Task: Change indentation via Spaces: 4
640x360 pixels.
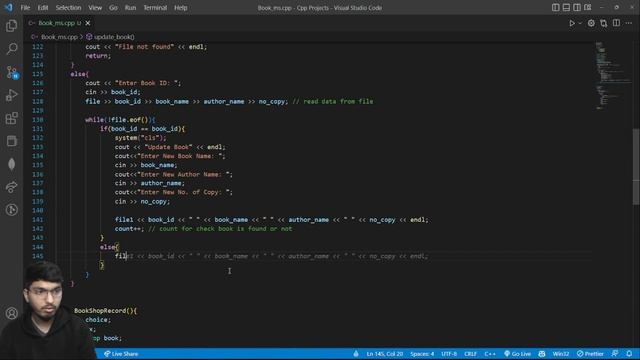Action: [x=422, y=354]
